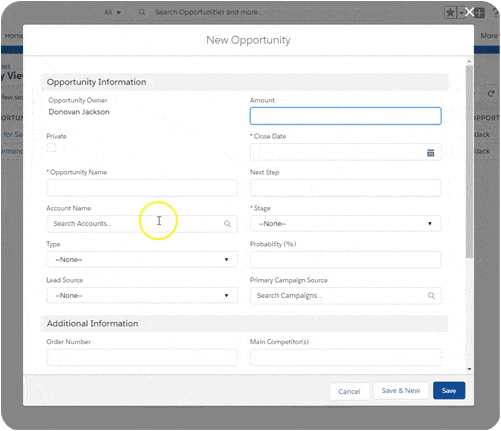
Task: Click the Search Campaigns magnifier icon
Action: point(431,296)
